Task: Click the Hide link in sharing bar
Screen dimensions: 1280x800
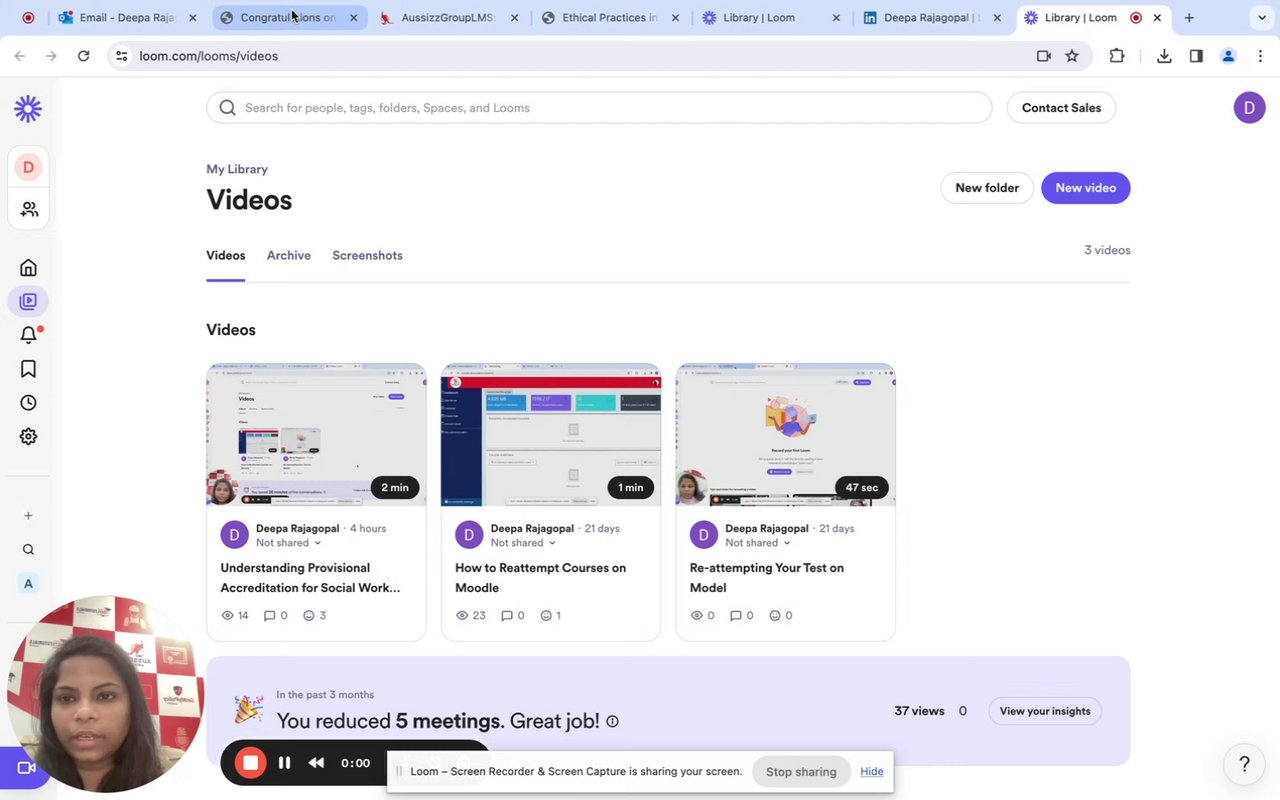Action: click(x=872, y=772)
